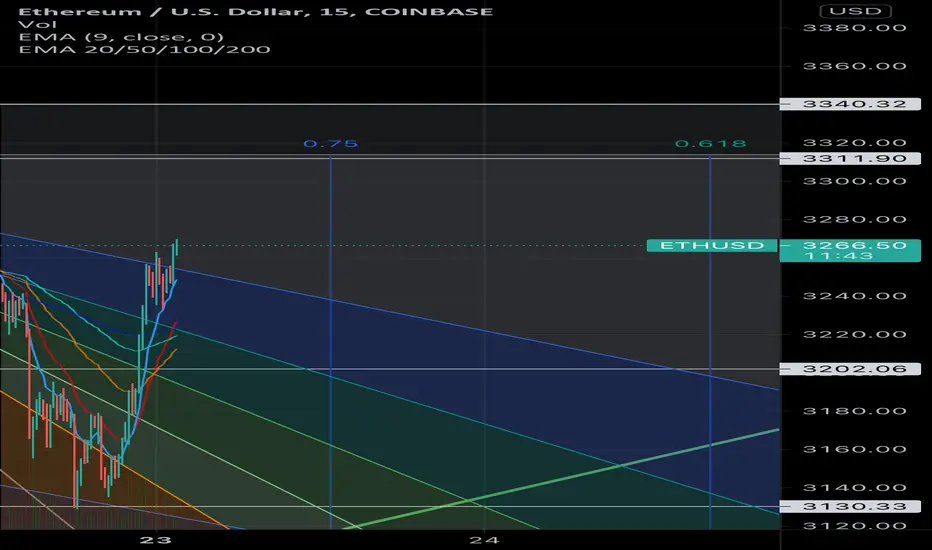The width and height of the screenshot is (932, 550).
Task: Open the EMA 20/50/100/200 indicator legend
Action: pyautogui.click(x=144, y=49)
